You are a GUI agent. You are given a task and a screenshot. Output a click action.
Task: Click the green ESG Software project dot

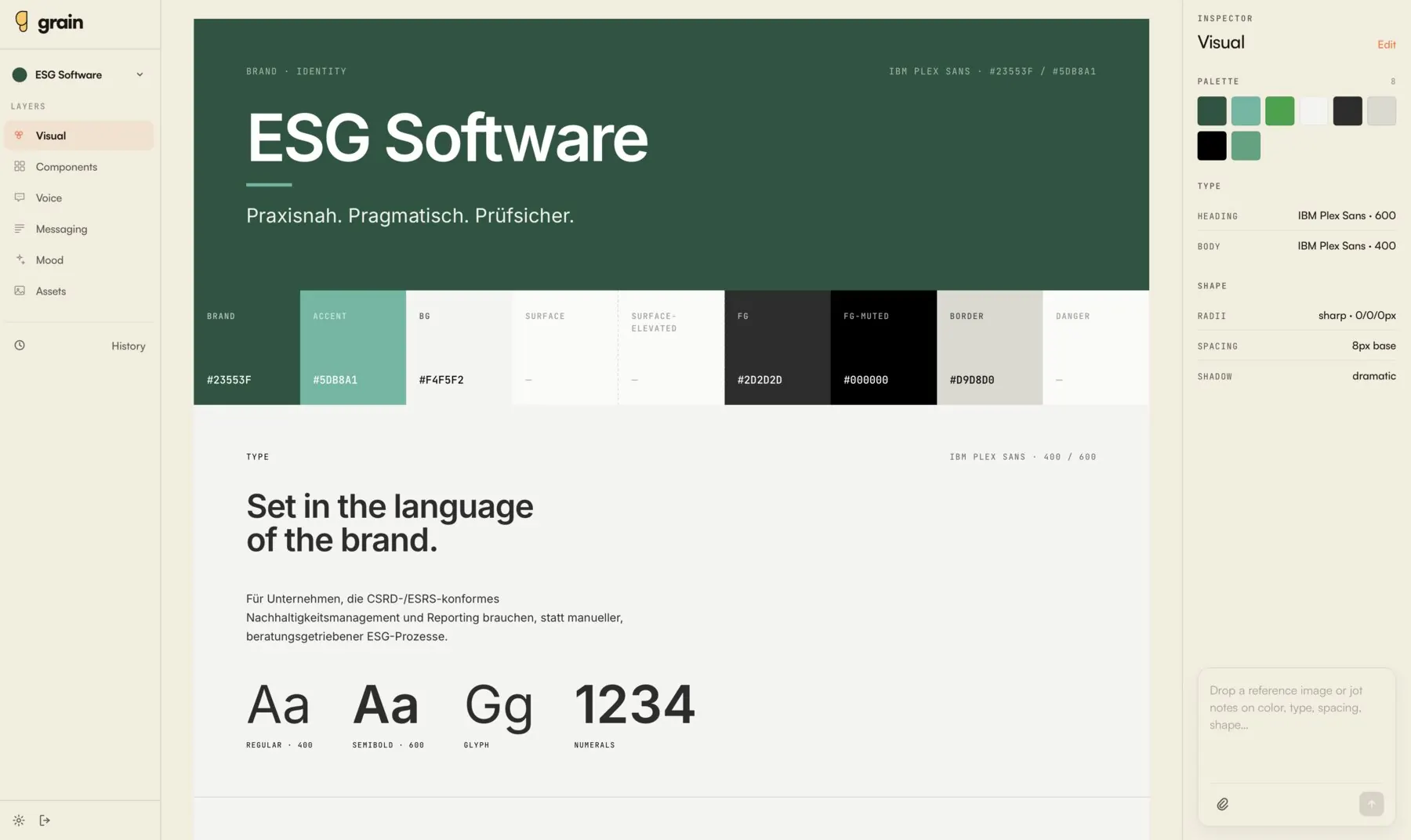[20, 74]
